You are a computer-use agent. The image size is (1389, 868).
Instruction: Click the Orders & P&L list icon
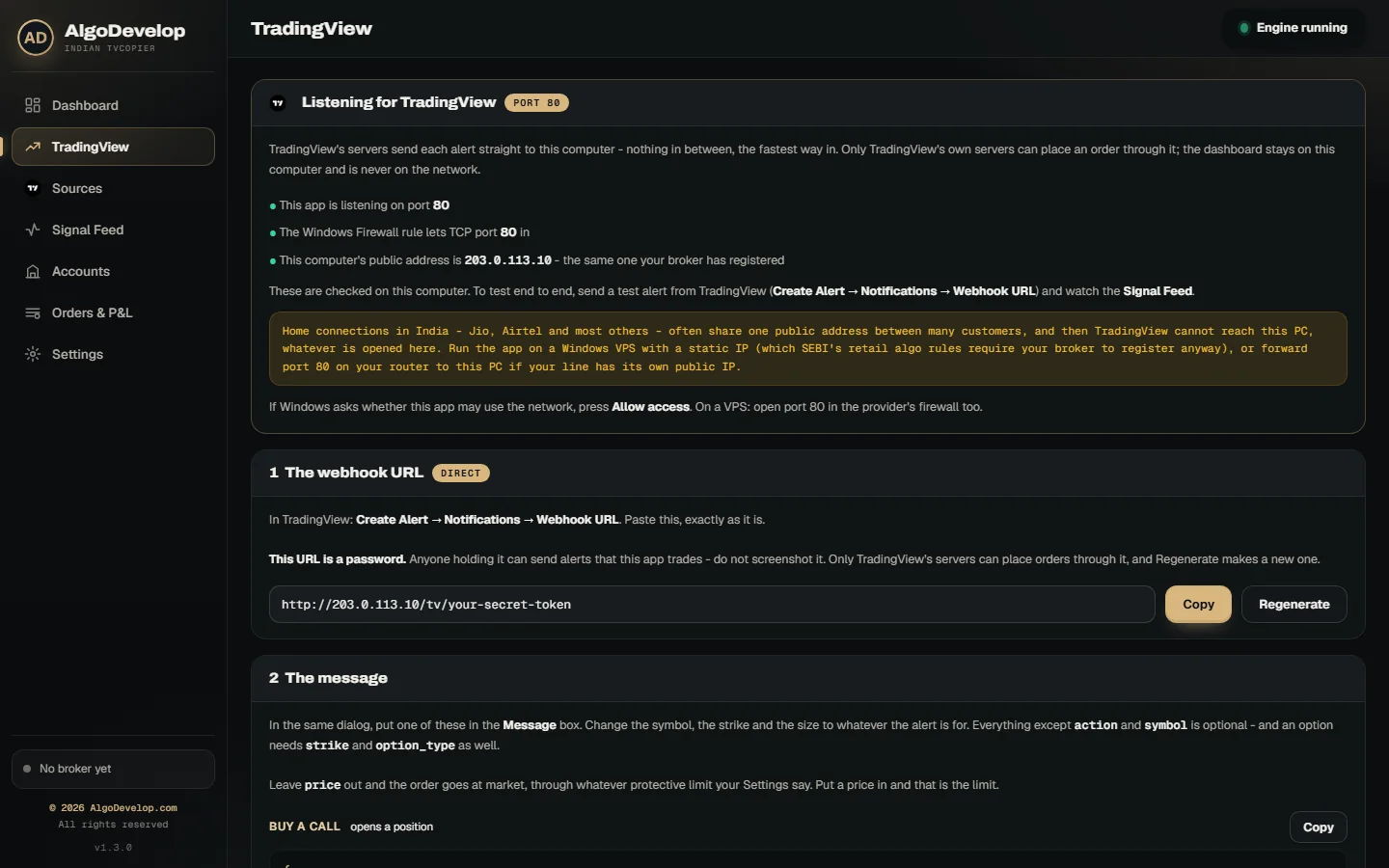[x=33, y=312]
